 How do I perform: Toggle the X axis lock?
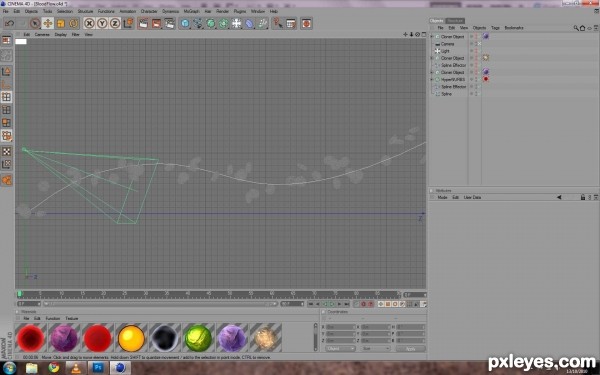[89, 23]
